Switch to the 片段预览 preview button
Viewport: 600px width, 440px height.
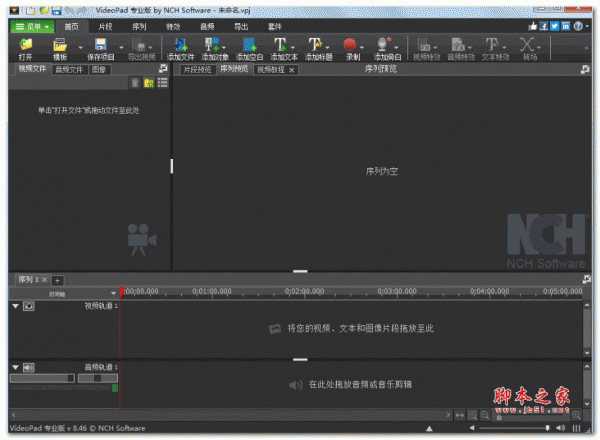tap(198, 70)
